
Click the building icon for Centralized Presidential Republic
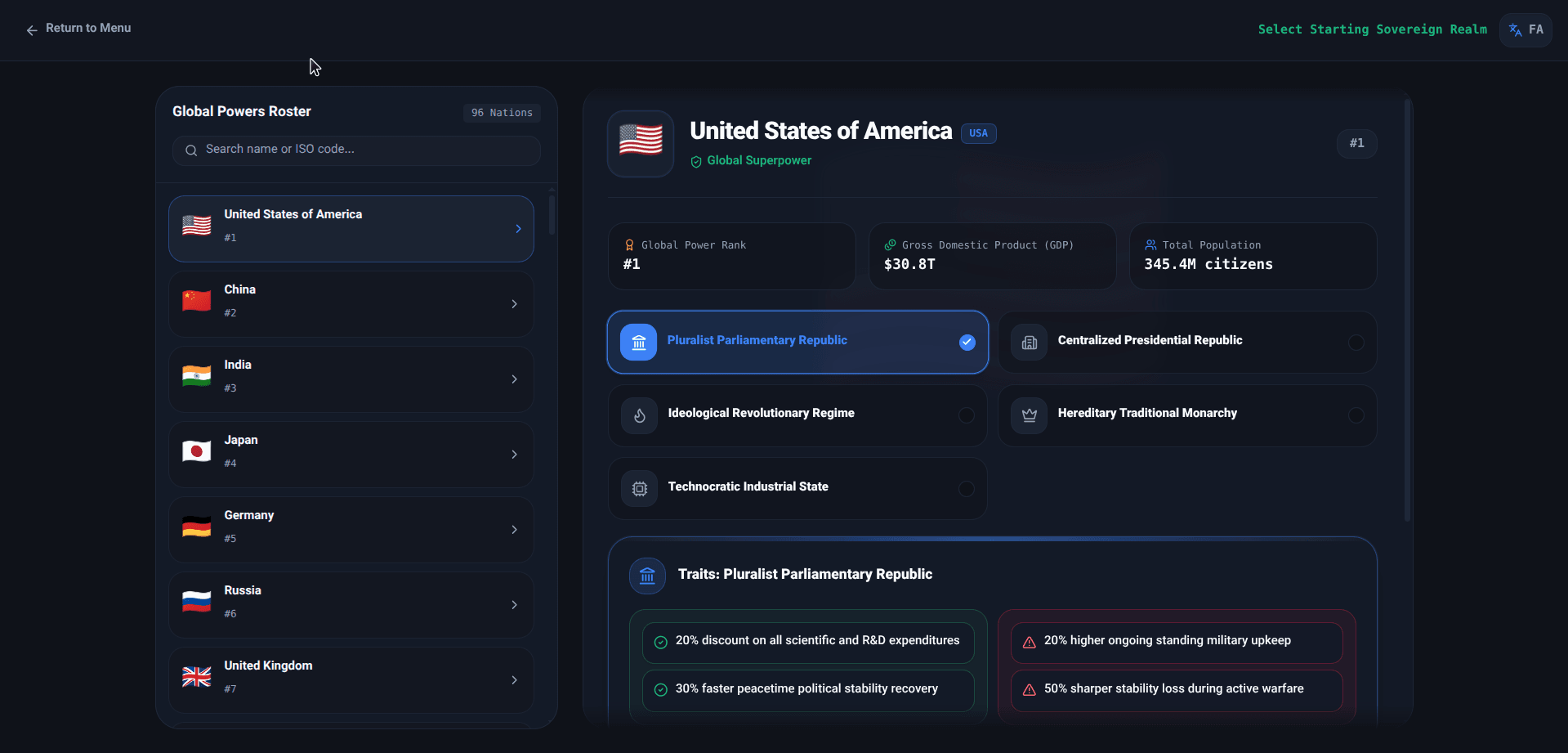pos(1030,343)
